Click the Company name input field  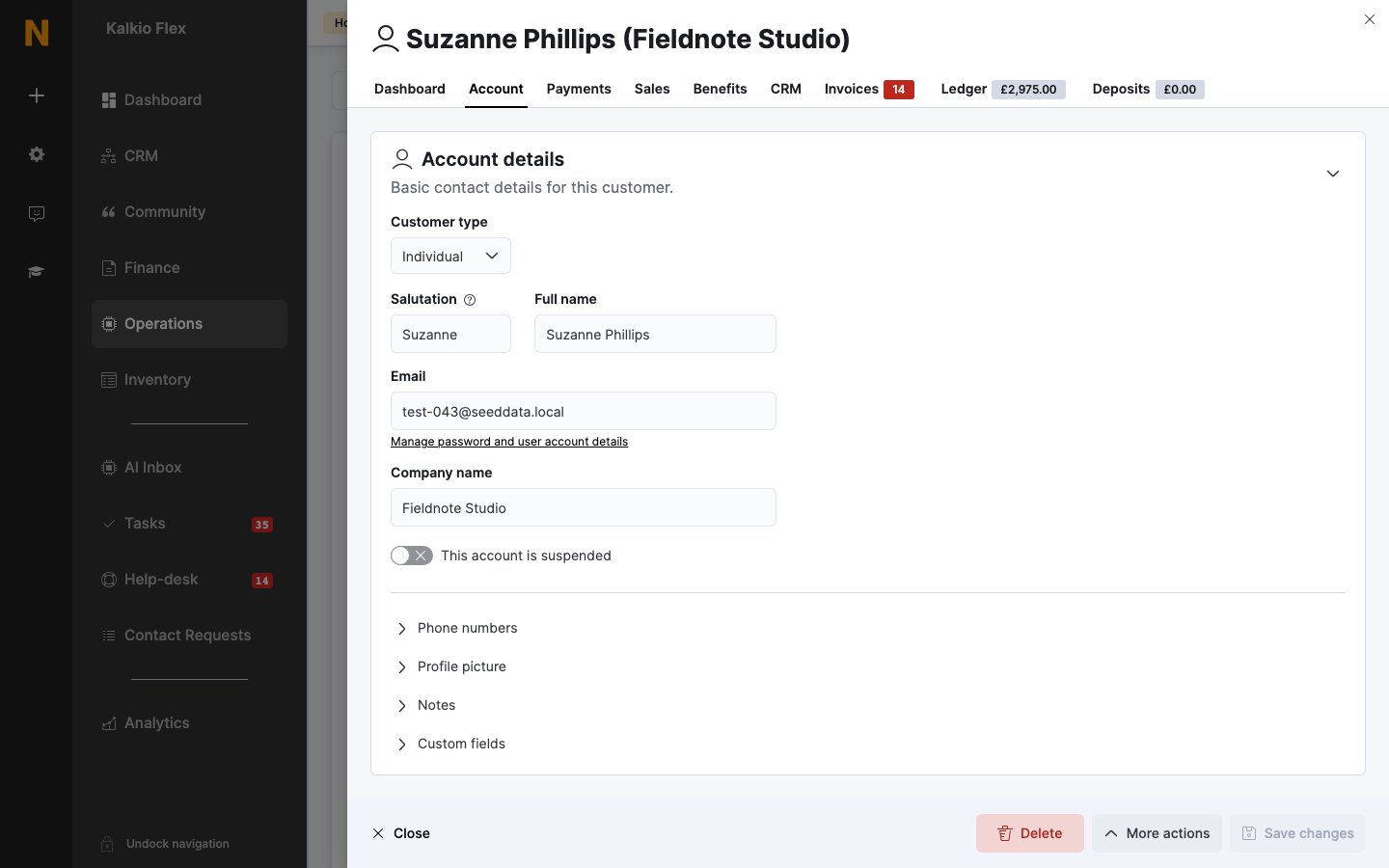584,507
